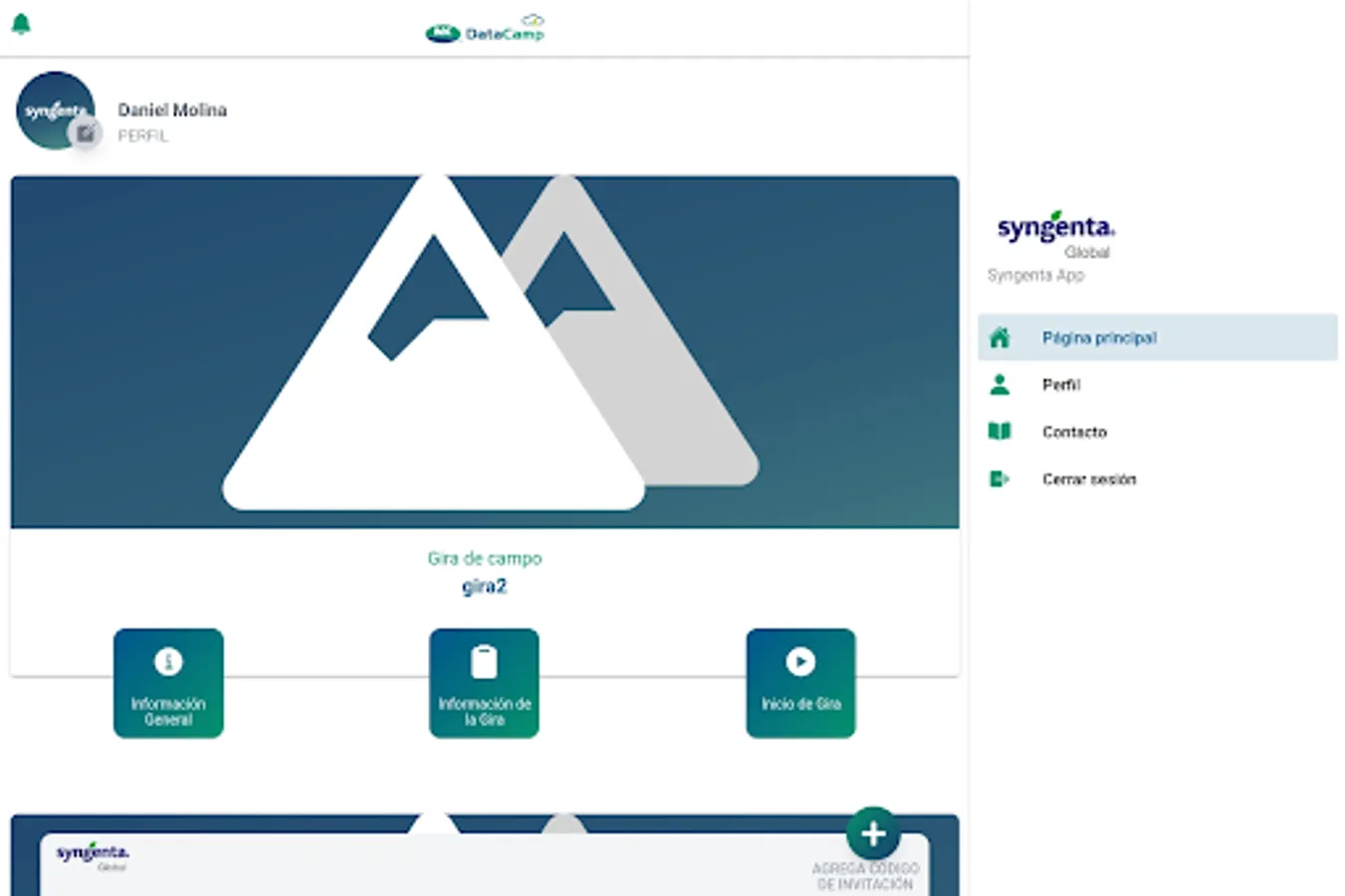1345x896 pixels.
Task: Select Perfil in the sidebar menu
Action: [x=1061, y=384]
